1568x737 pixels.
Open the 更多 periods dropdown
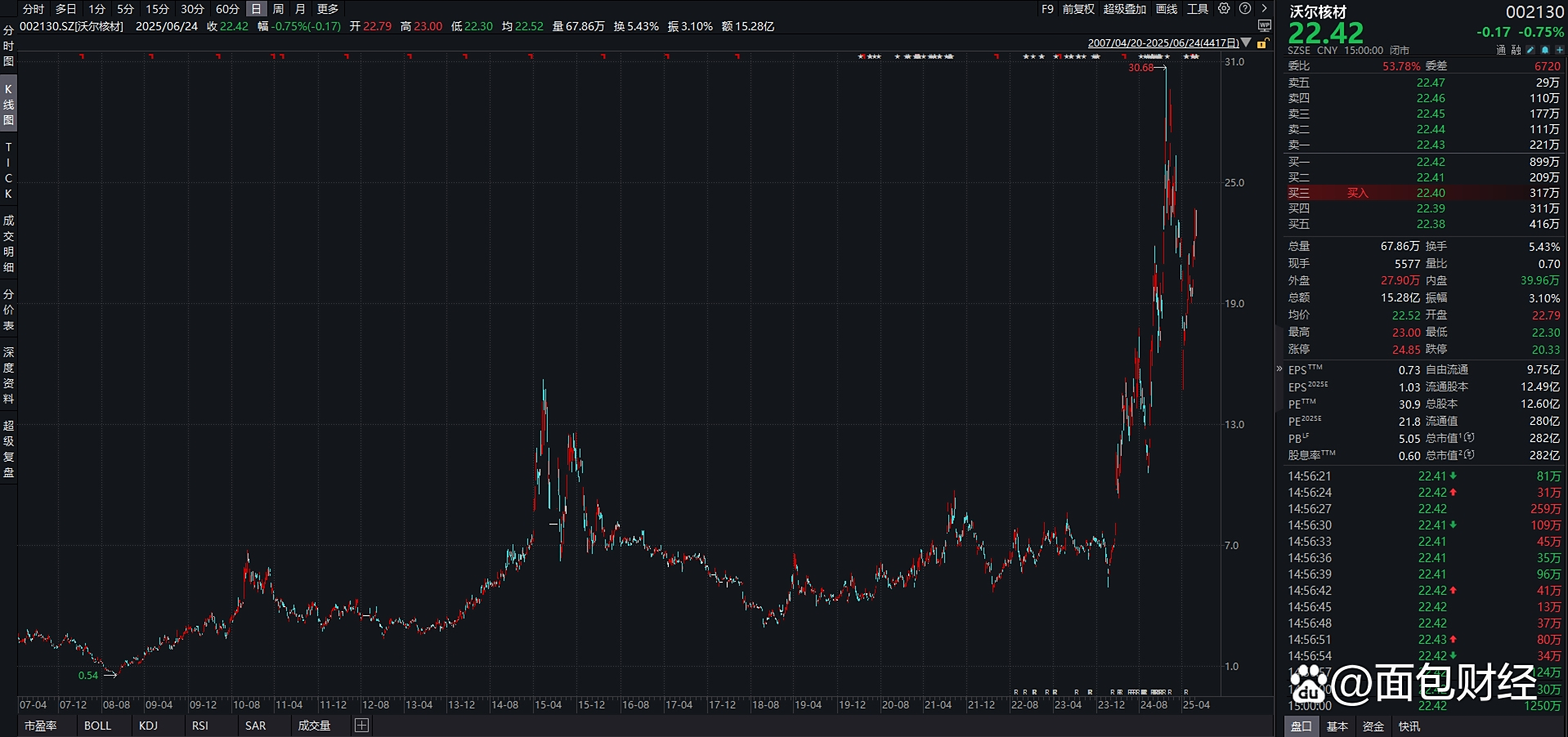tap(328, 9)
